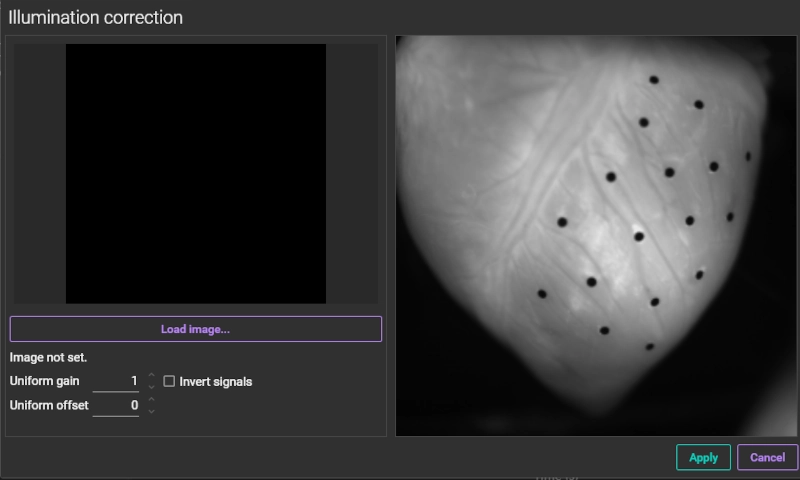Cancel the illumination correction dialog
This screenshot has height=480, width=800.
pyautogui.click(x=767, y=457)
